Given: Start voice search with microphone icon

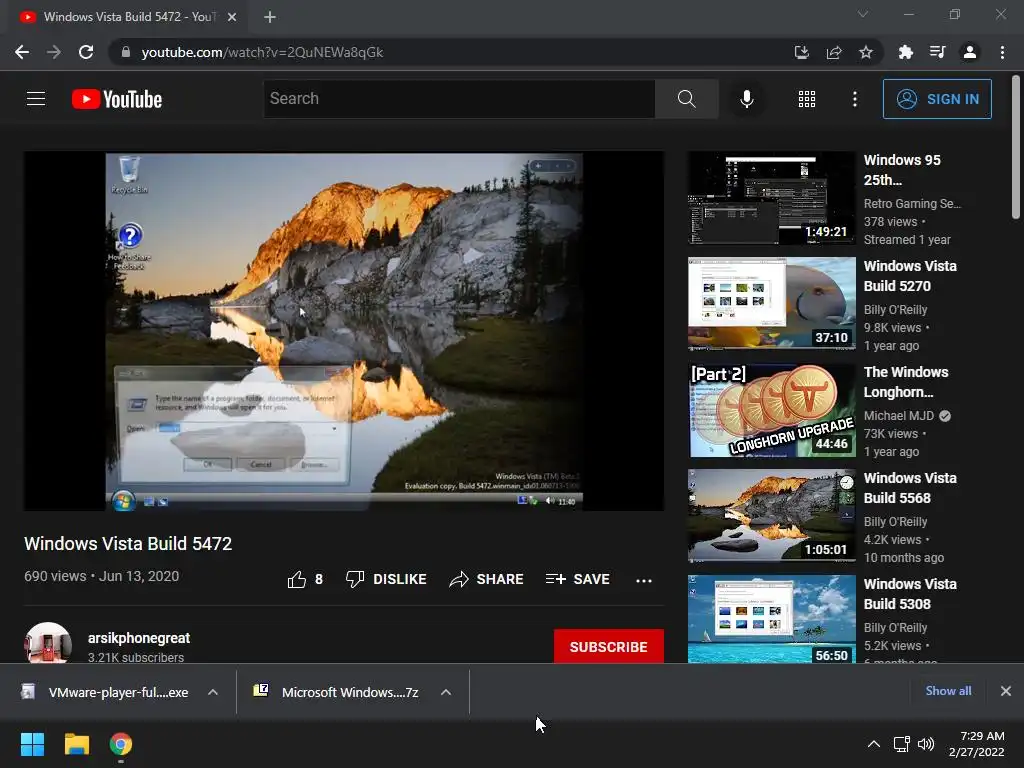Looking at the screenshot, I should 746,99.
